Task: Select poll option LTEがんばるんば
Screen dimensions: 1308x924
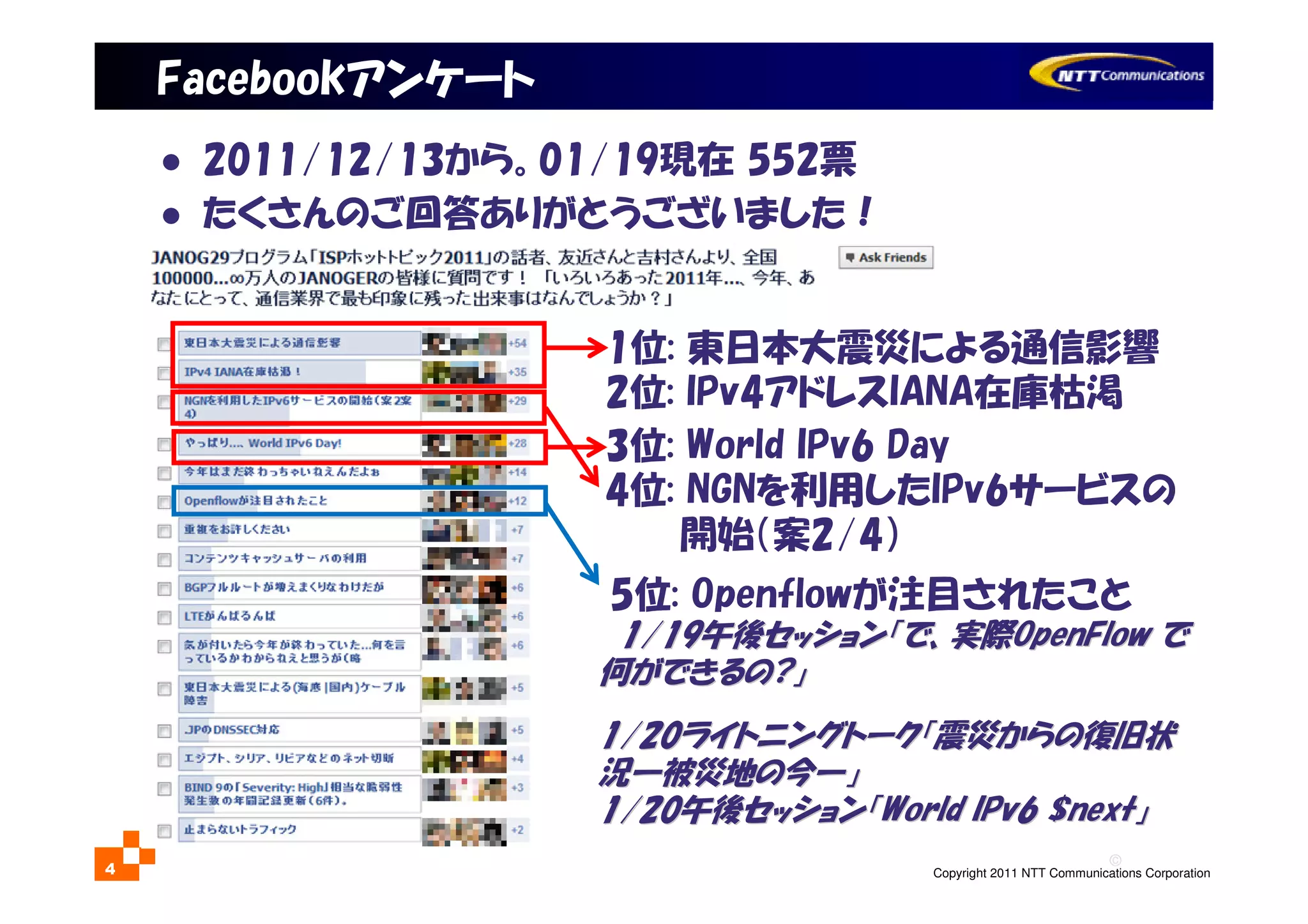Action: pyautogui.click(x=299, y=616)
